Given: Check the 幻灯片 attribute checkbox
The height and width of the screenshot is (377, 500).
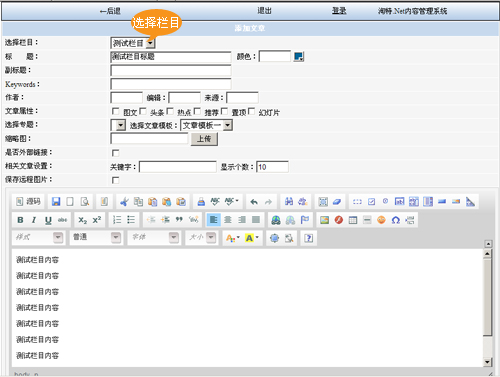Looking at the screenshot, I should click(252, 111).
